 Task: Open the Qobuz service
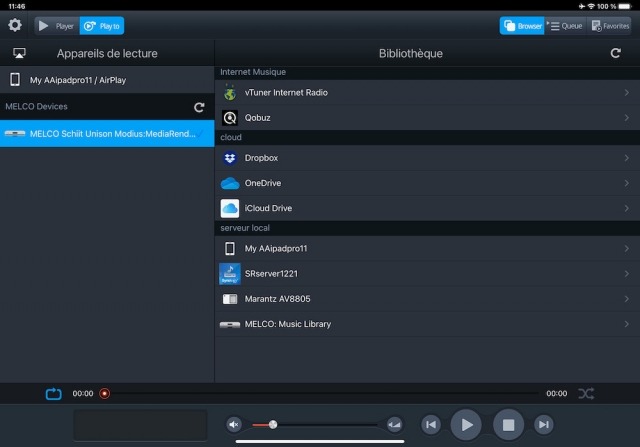point(427,118)
